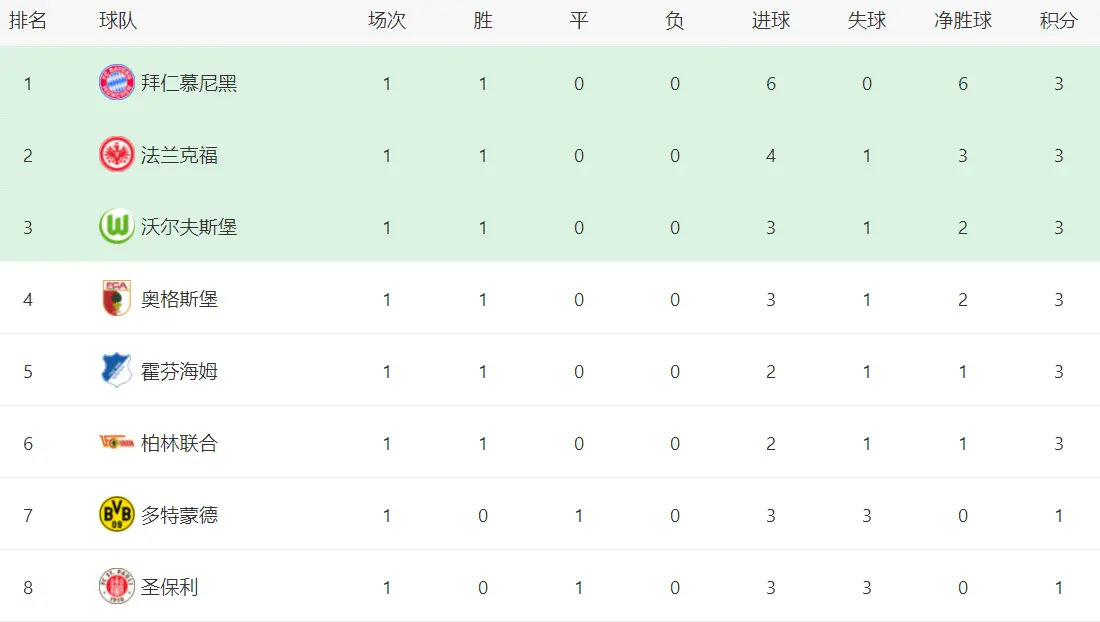Select the 沃尔夫斯堡 team name
The height and width of the screenshot is (622, 1100).
point(189,227)
